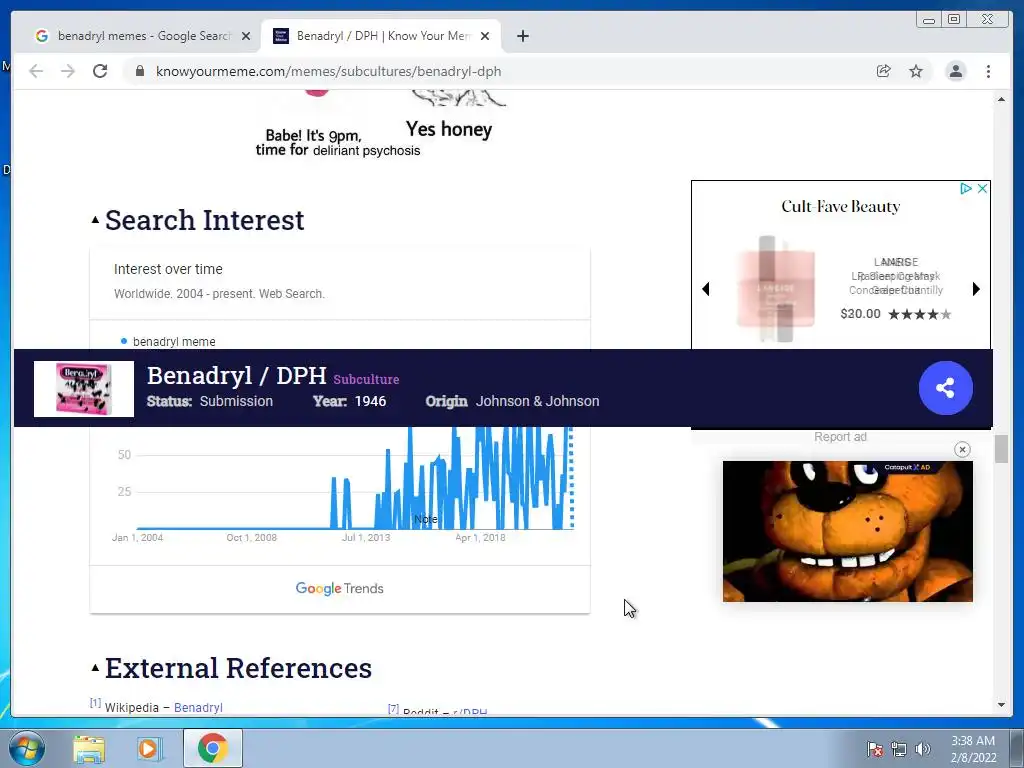Click the network tray icon

899,749
